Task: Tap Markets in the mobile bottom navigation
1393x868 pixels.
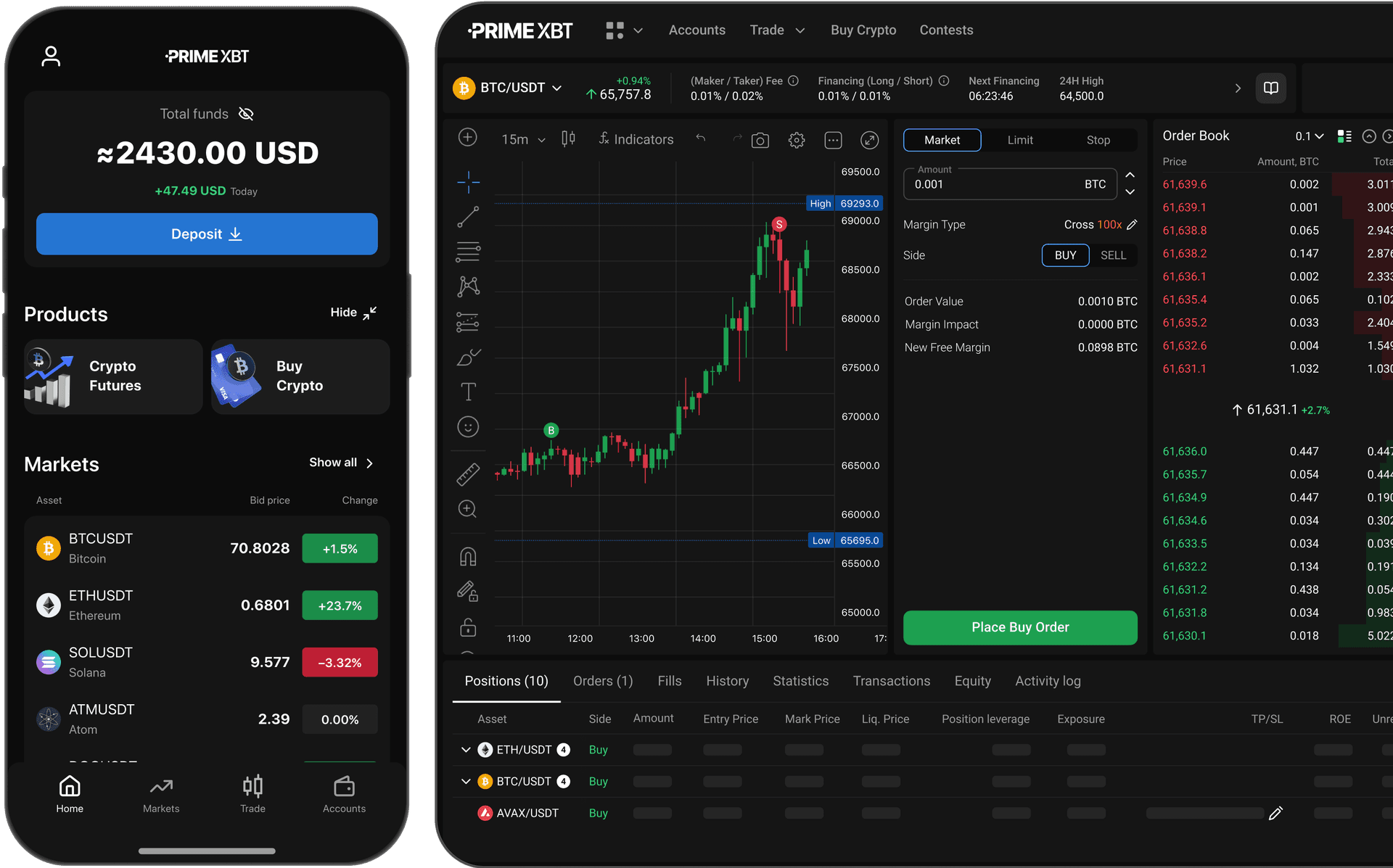Action: pos(161,795)
